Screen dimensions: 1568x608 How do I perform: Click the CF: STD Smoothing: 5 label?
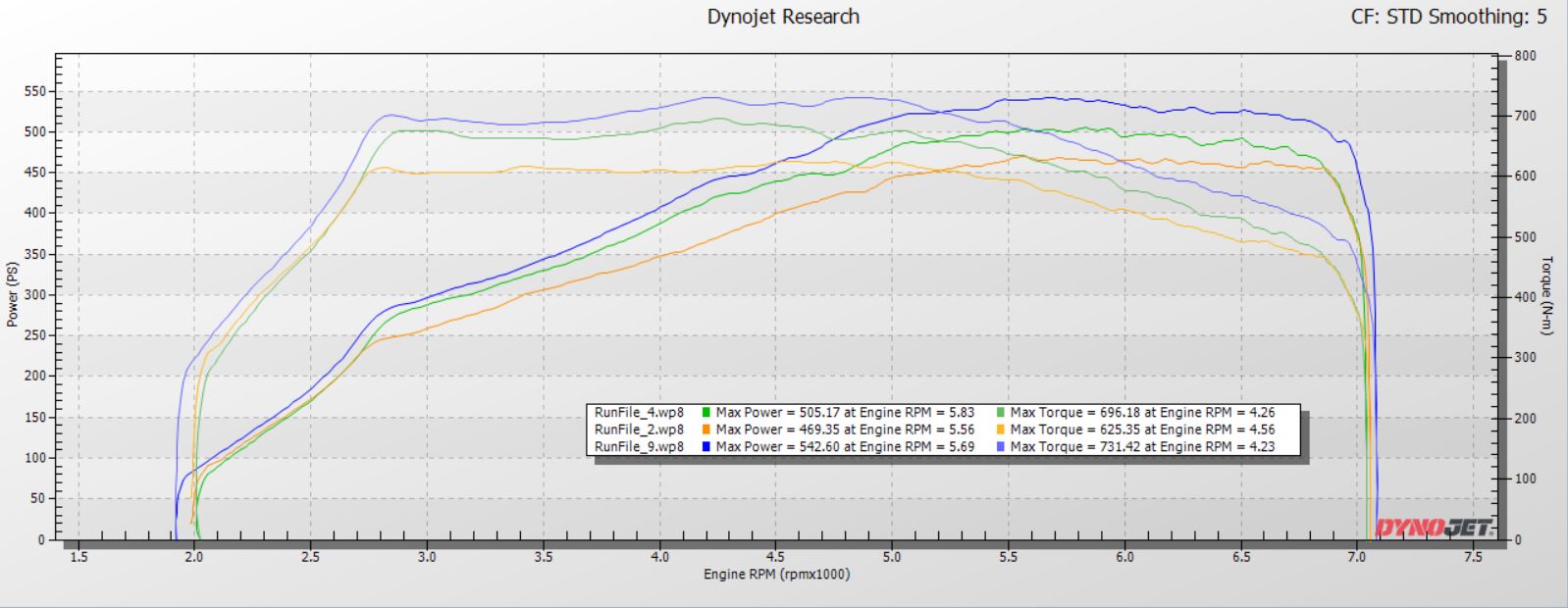pyautogui.click(x=1448, y=17)
